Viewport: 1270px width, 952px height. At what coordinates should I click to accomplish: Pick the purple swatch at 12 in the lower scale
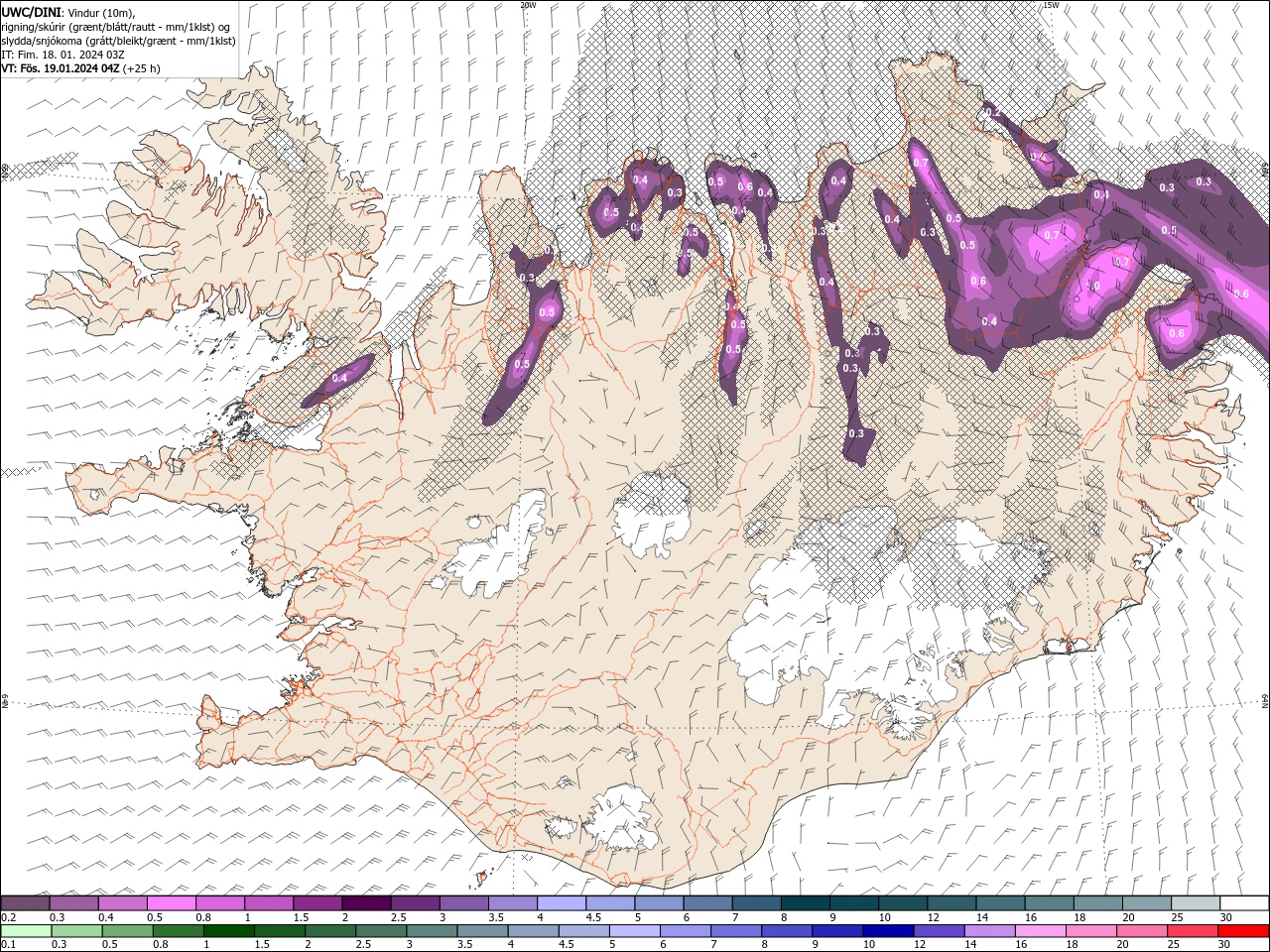coord(940,931)
